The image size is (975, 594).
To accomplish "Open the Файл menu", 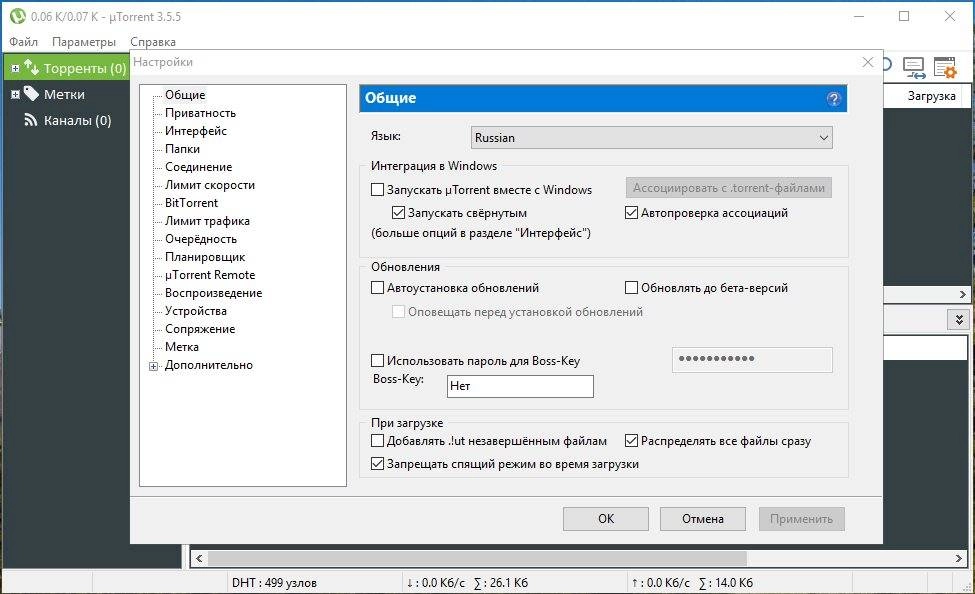I will pyautogui.click(x=24, y=42).
